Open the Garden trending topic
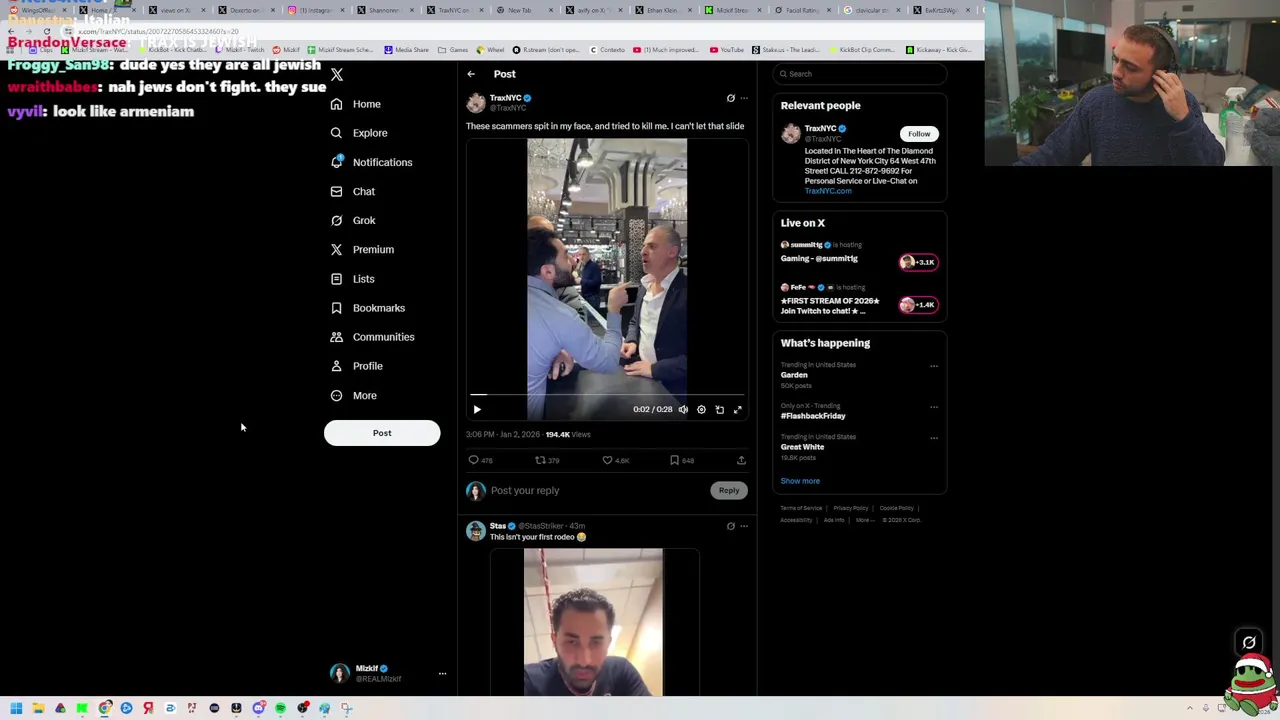This screenshot has width=1280, height=720. (794, 375)
